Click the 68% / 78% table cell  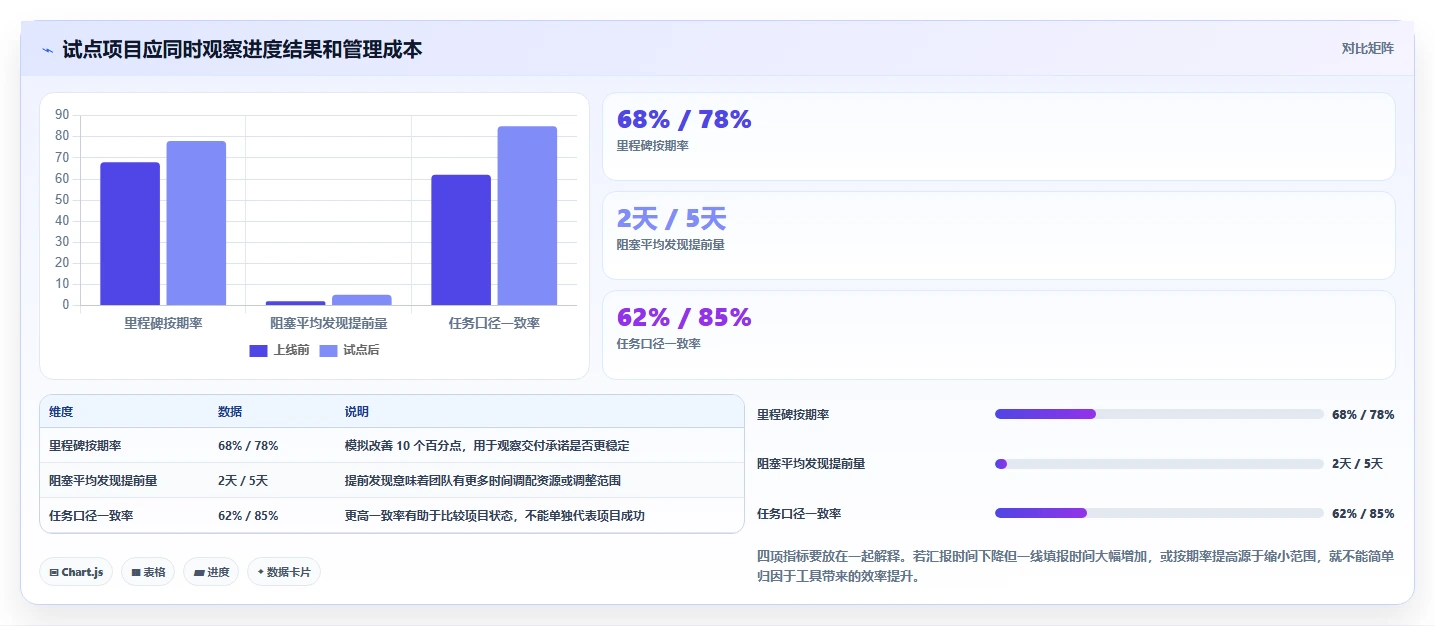248,446
